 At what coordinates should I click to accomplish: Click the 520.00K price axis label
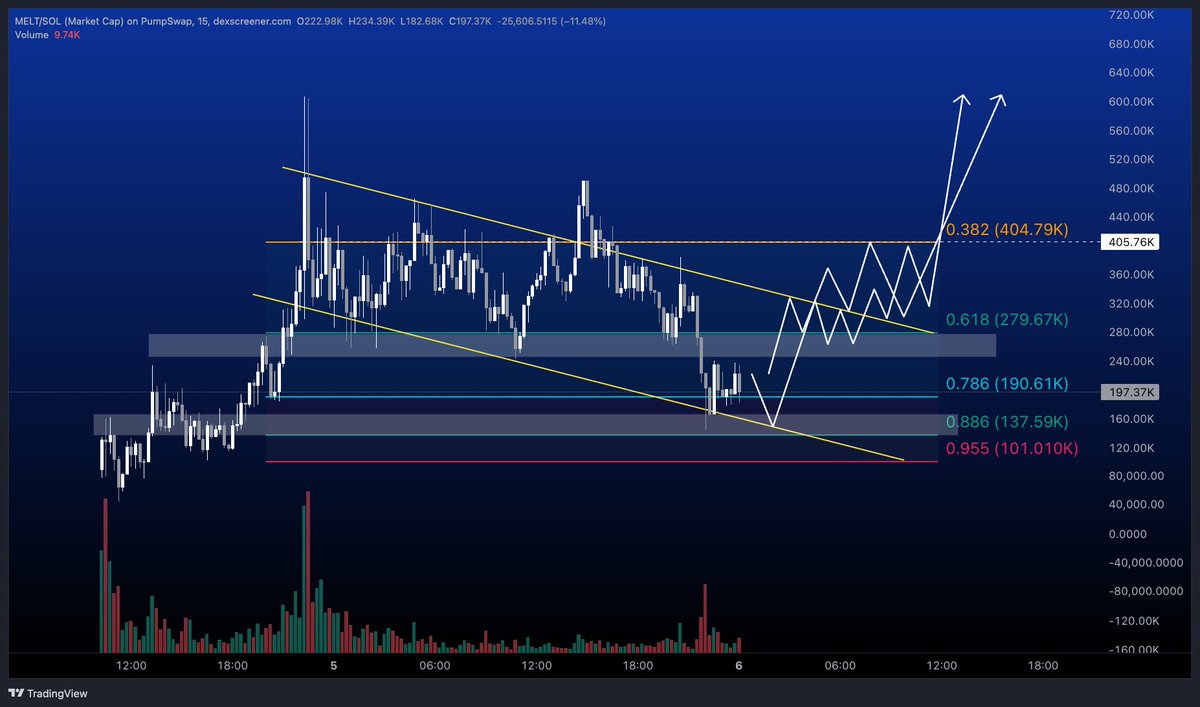(1132, 160)
